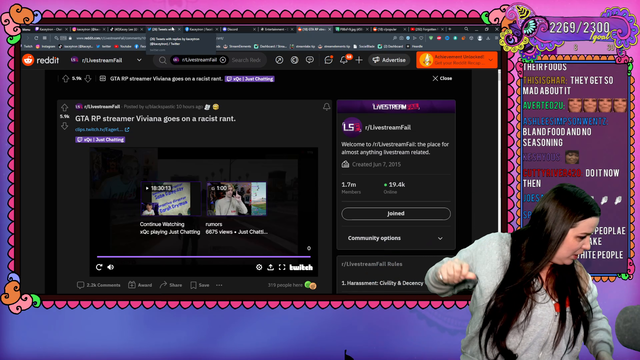This screenshot has height=360, width=640.
Task: Upvote from the top overlay bar
Action: 65,78
